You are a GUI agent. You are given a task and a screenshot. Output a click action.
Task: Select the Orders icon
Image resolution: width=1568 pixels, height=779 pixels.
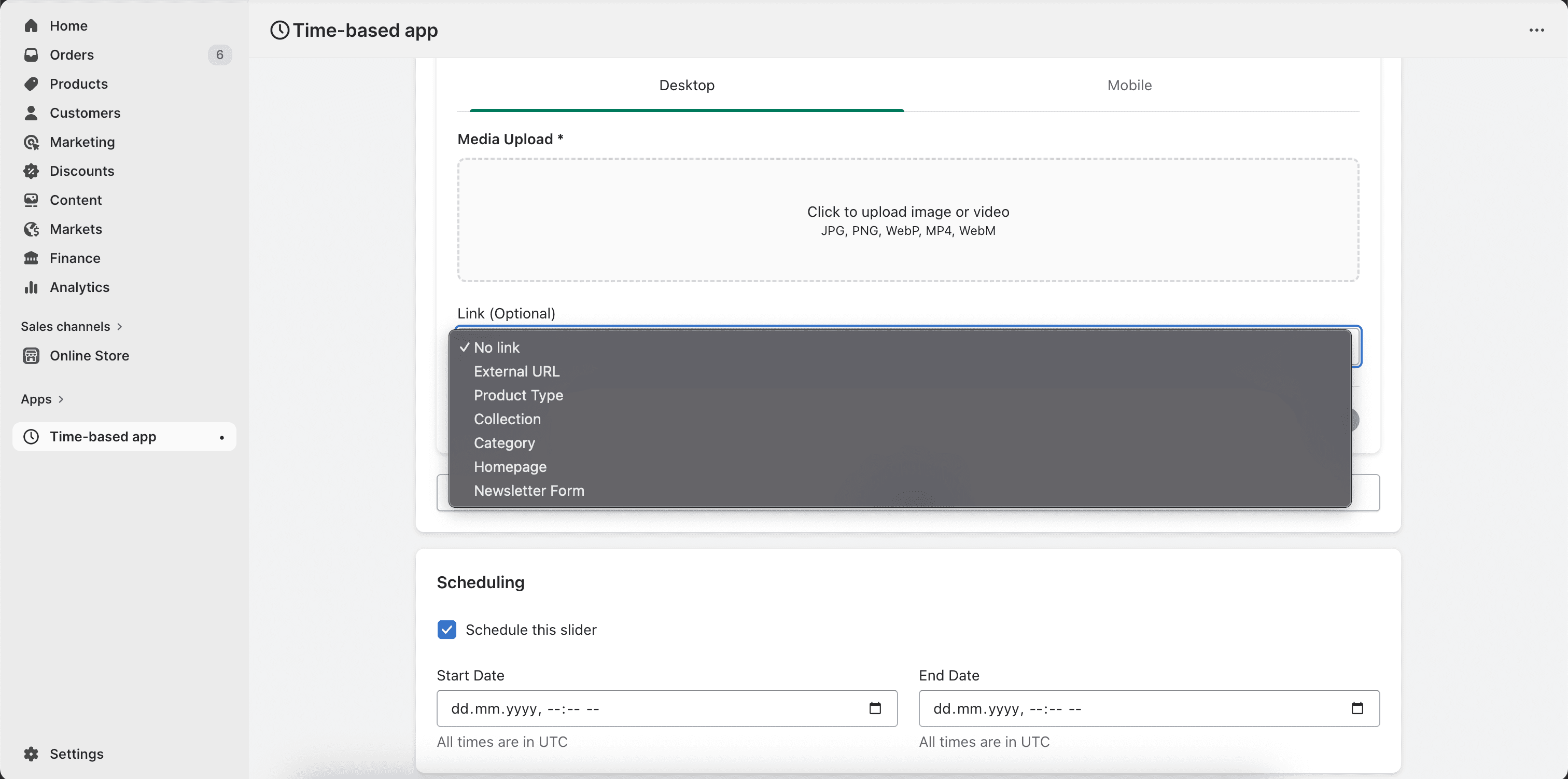pyautogui.click(x=32, y=55)
